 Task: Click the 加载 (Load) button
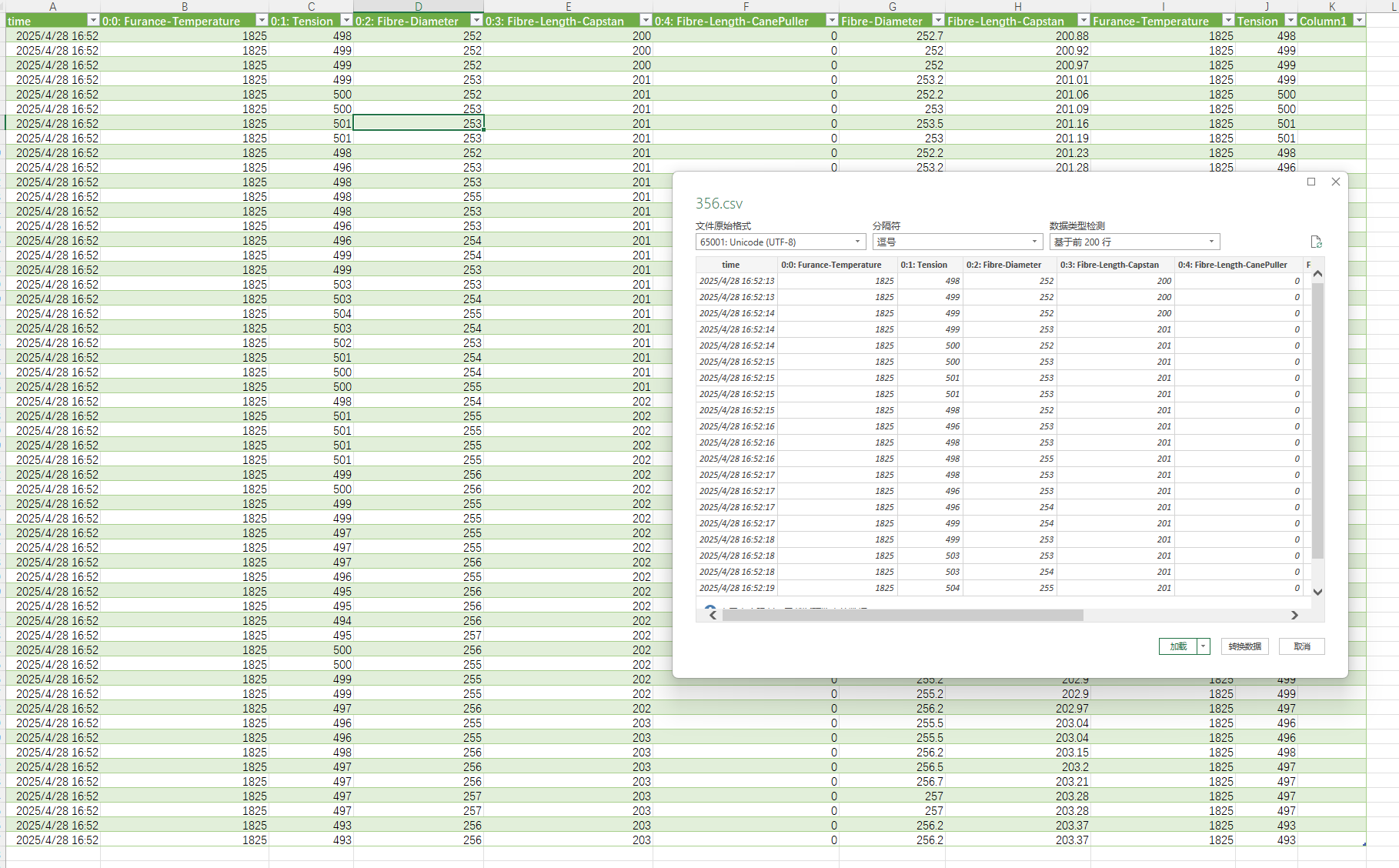tap(1178, 646)
